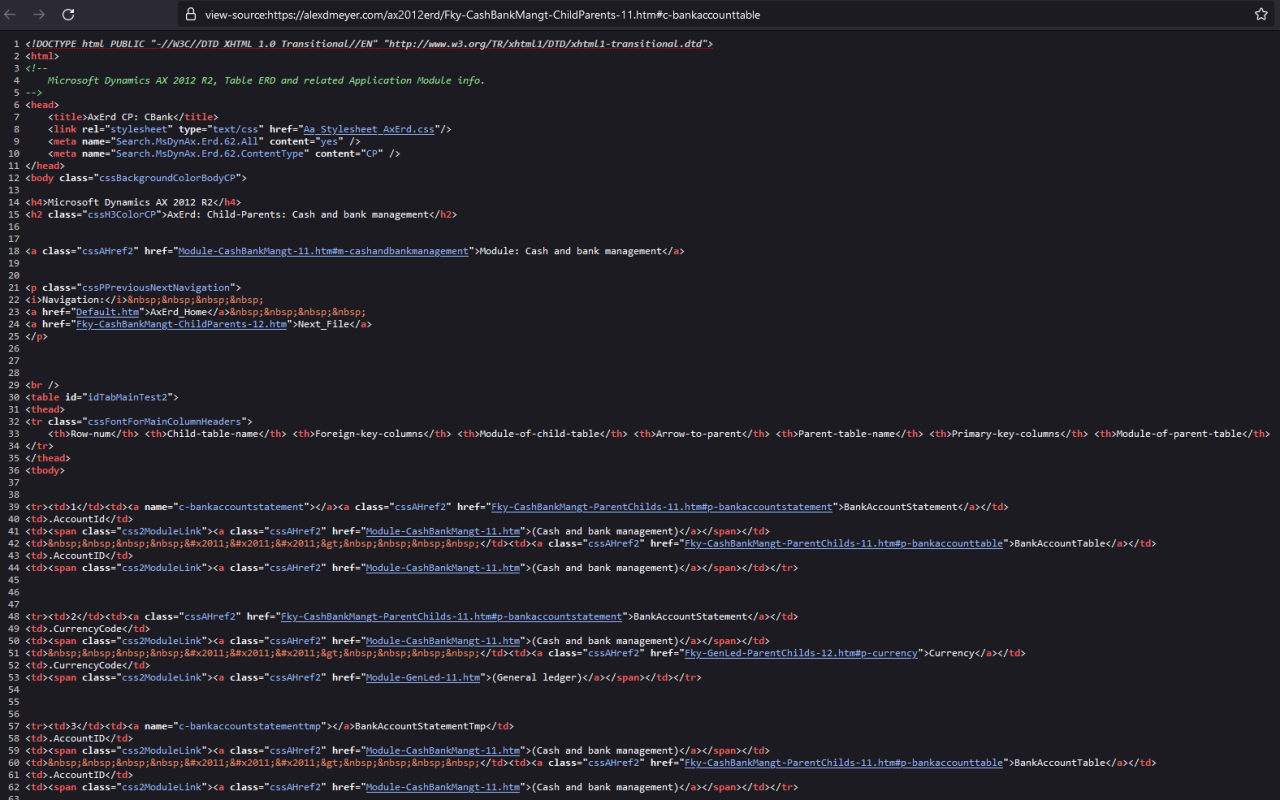This screenshot has height=800, width=1280.
Task: Follow the #p-bankaccounttable link on line 42
Action: click(844, 543)
